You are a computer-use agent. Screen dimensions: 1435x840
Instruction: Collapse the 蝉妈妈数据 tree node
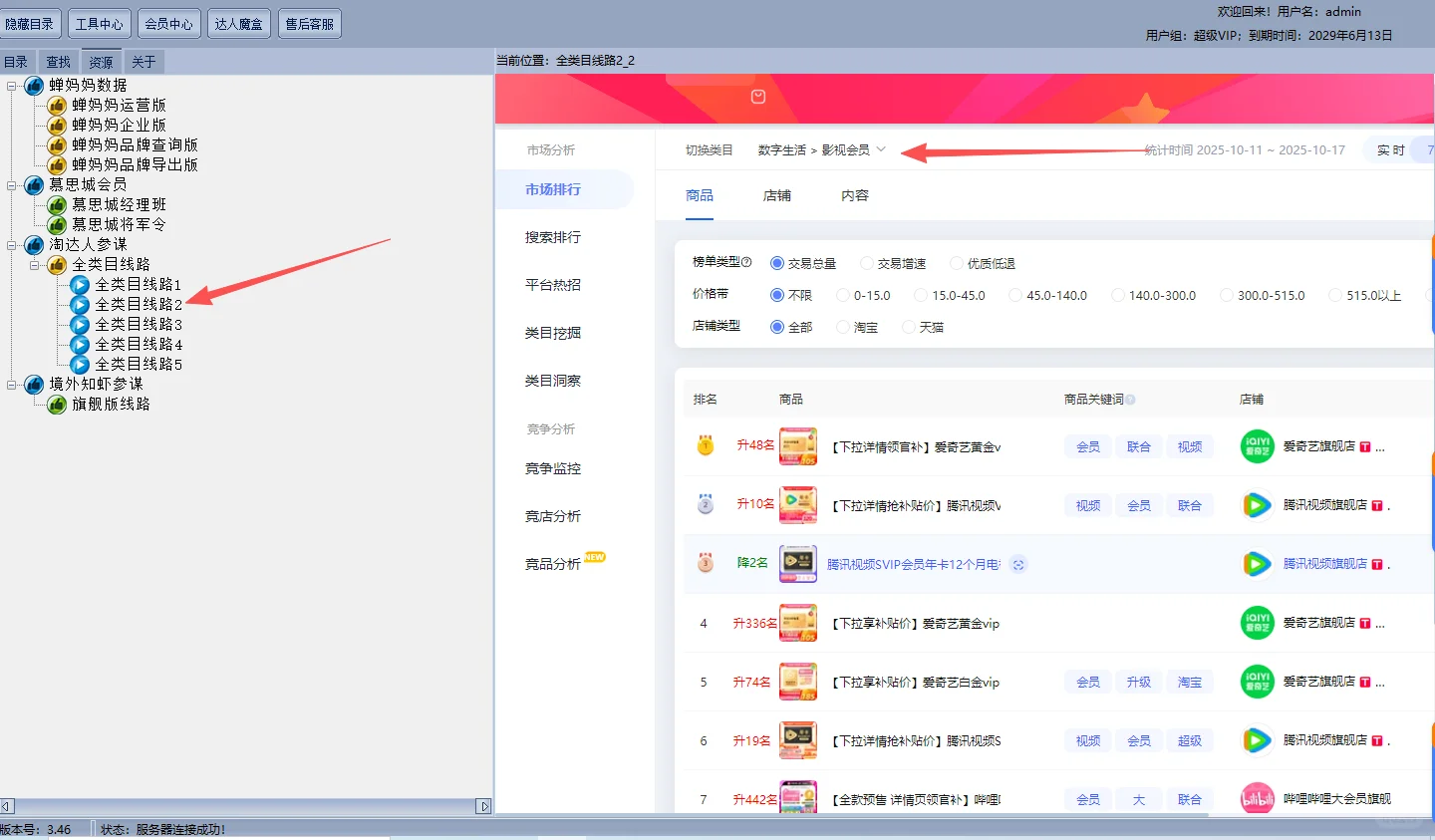(x=12, y=86)
